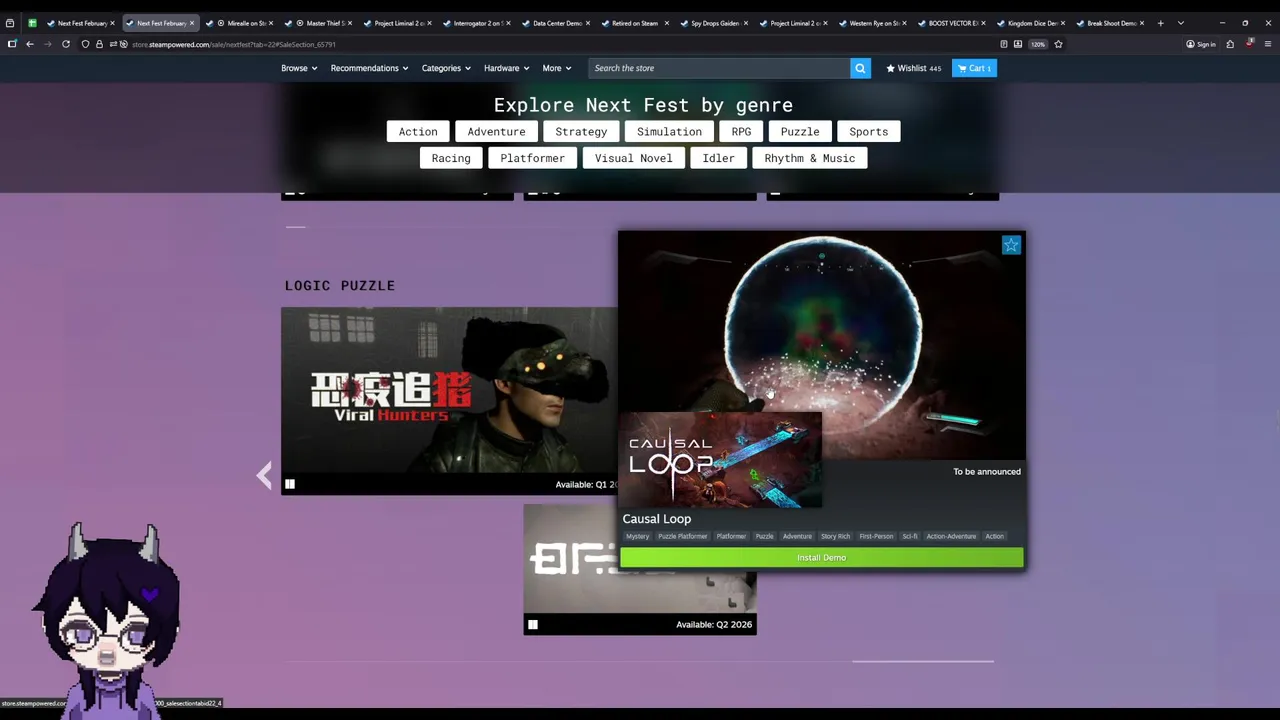Select the Strategy genre button
The height and width of the screenshot is (720, 1280).
[581, 132]
